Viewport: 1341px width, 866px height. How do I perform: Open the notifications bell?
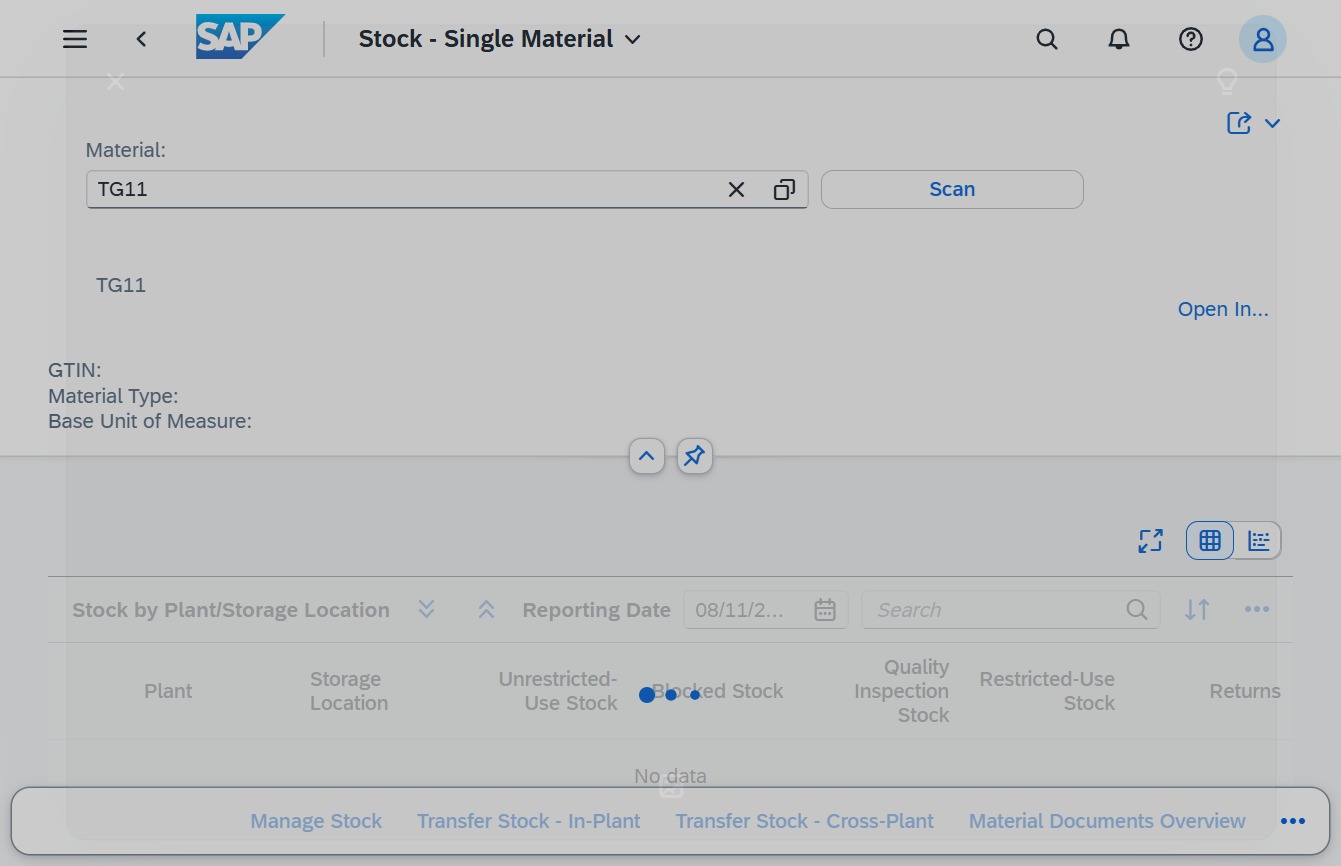(1119, 39)
